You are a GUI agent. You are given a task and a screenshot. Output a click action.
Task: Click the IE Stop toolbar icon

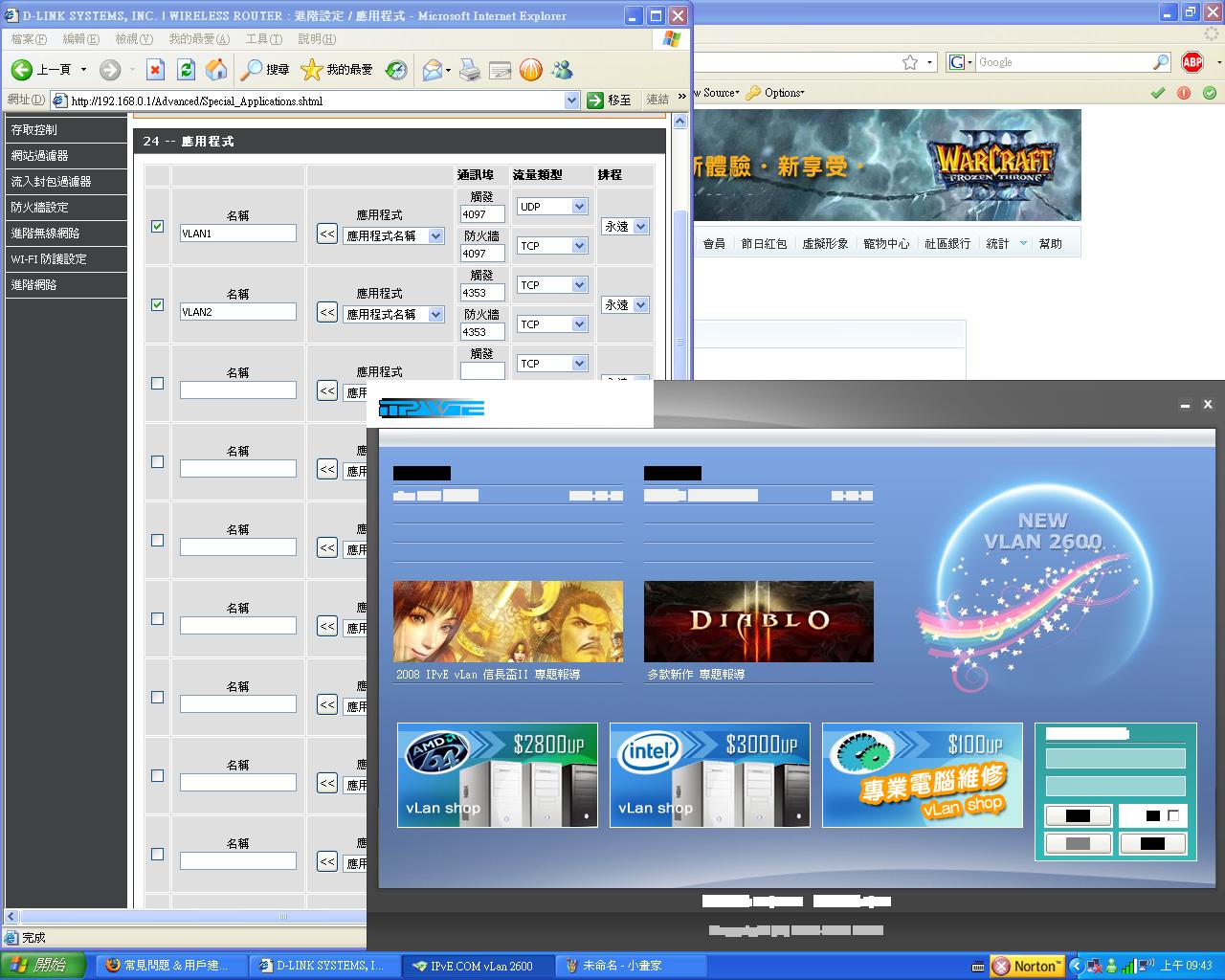pos(155,69)
